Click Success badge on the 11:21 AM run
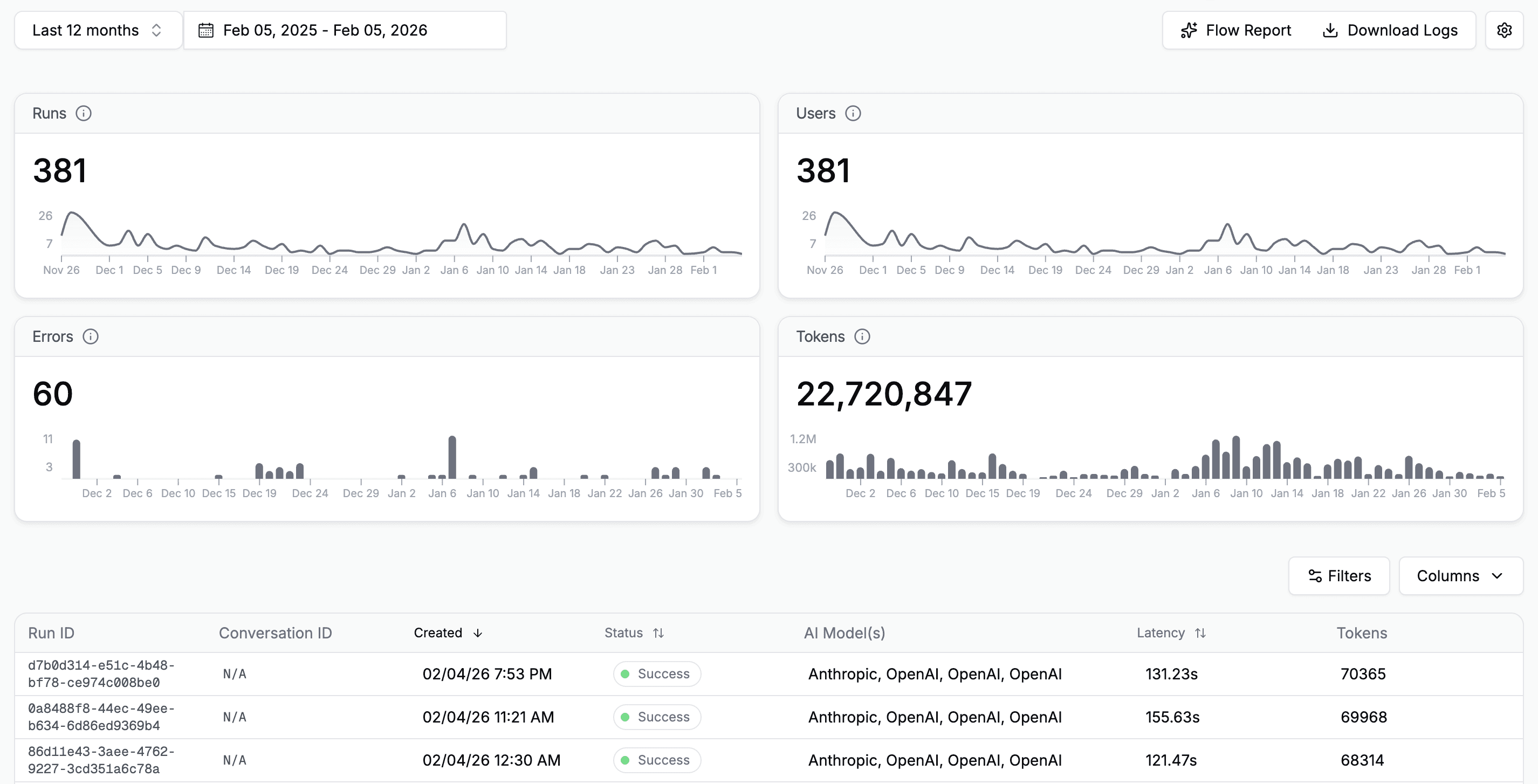Viewport: 1538px width, 784px height. coord(656,717)
